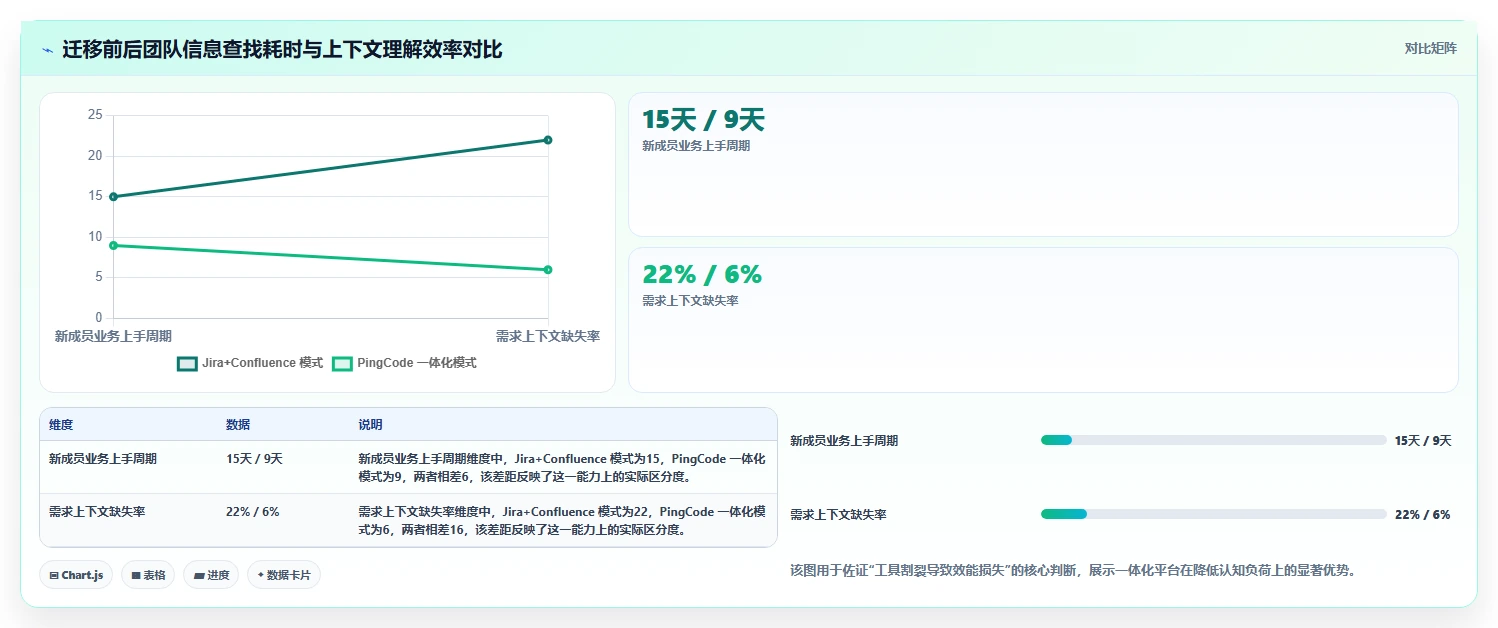Click the 数据卡片 chip icon
Image resolution: width=1498 pixels, height=628 pixels.
click(261, 575)
